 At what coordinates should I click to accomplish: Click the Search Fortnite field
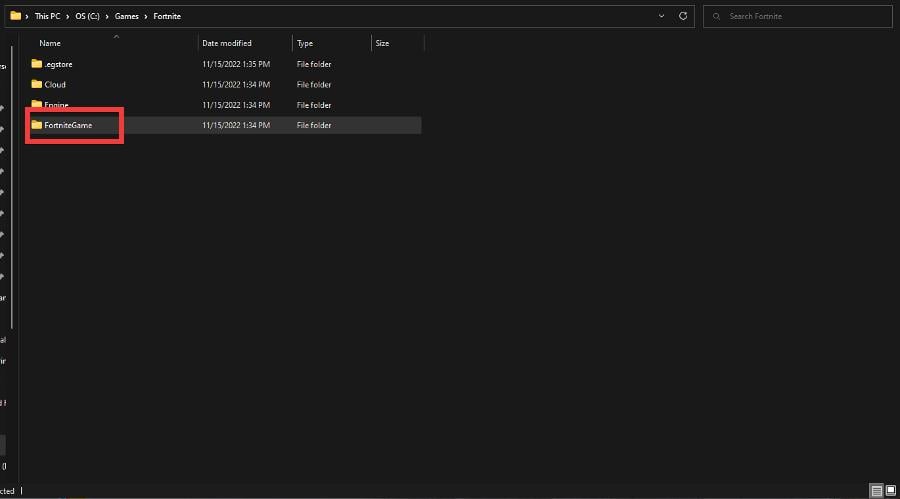coord(798,17)
